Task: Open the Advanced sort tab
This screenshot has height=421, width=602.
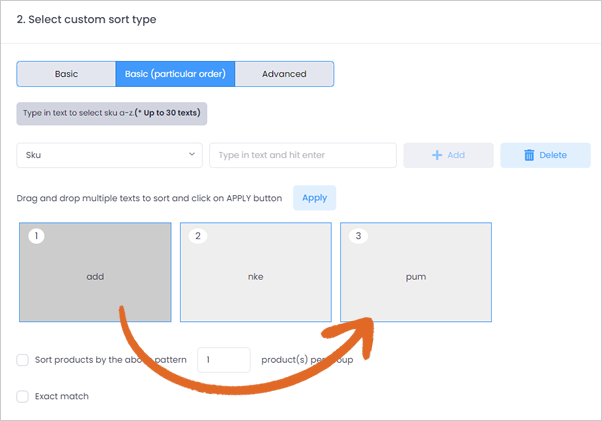Action: click(284, 74)
